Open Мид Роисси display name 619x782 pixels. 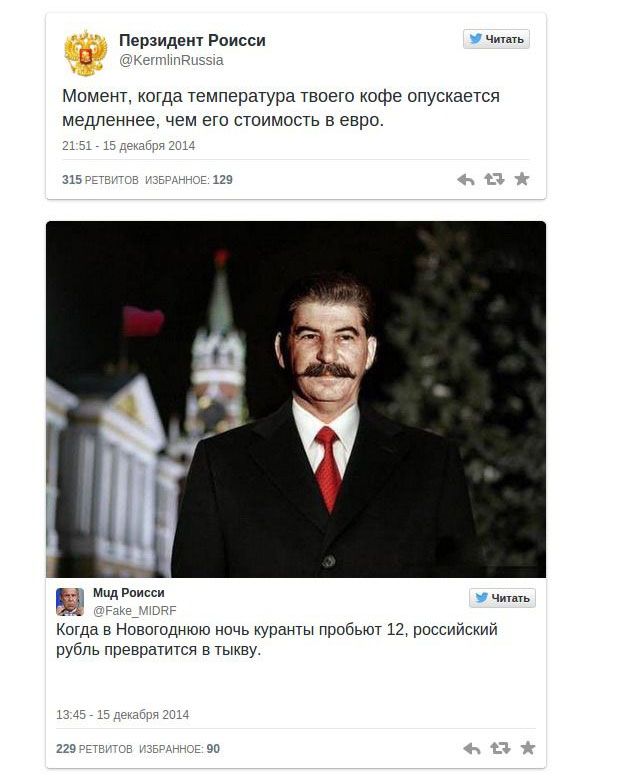[129, 593]
